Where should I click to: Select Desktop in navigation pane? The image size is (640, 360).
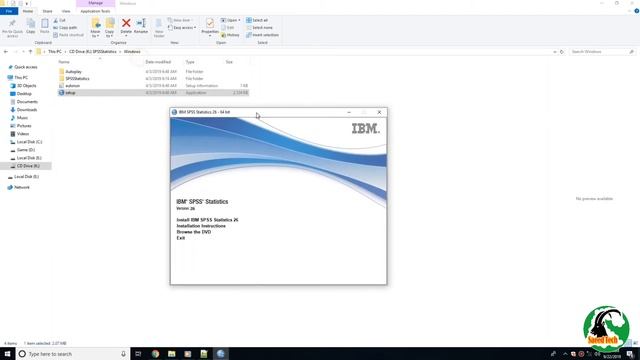coord(24,94)
